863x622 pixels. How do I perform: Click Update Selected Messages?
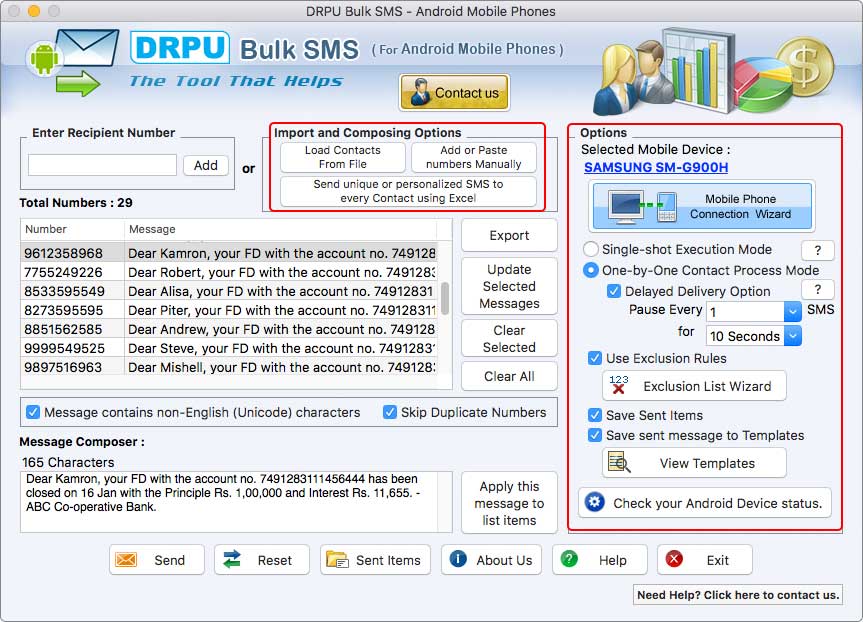[509, 286]
